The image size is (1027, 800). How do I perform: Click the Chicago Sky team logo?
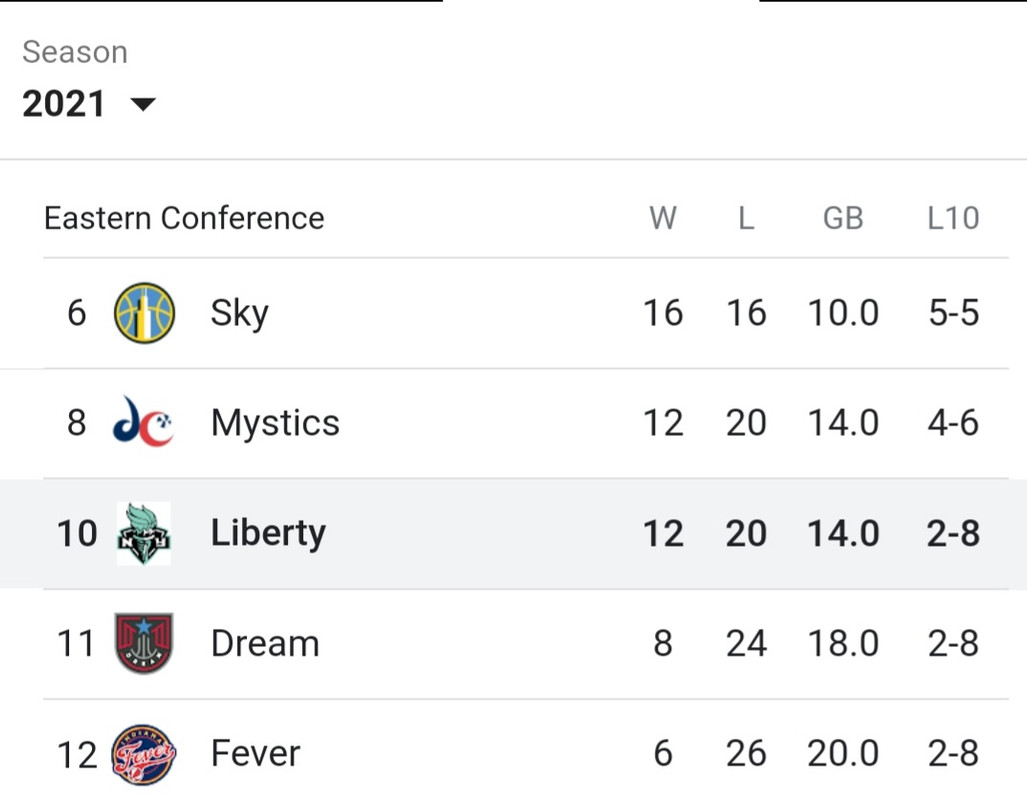[144, 313]
